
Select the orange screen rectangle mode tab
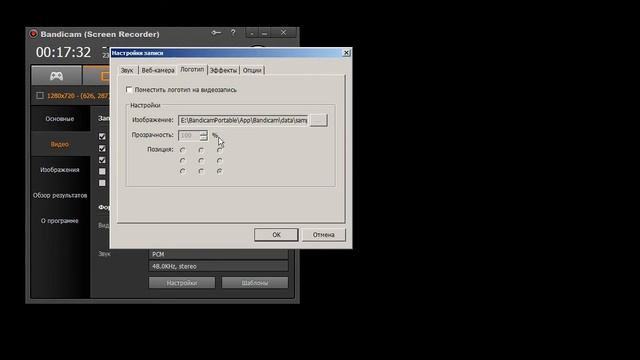click(x=97, y=76)
